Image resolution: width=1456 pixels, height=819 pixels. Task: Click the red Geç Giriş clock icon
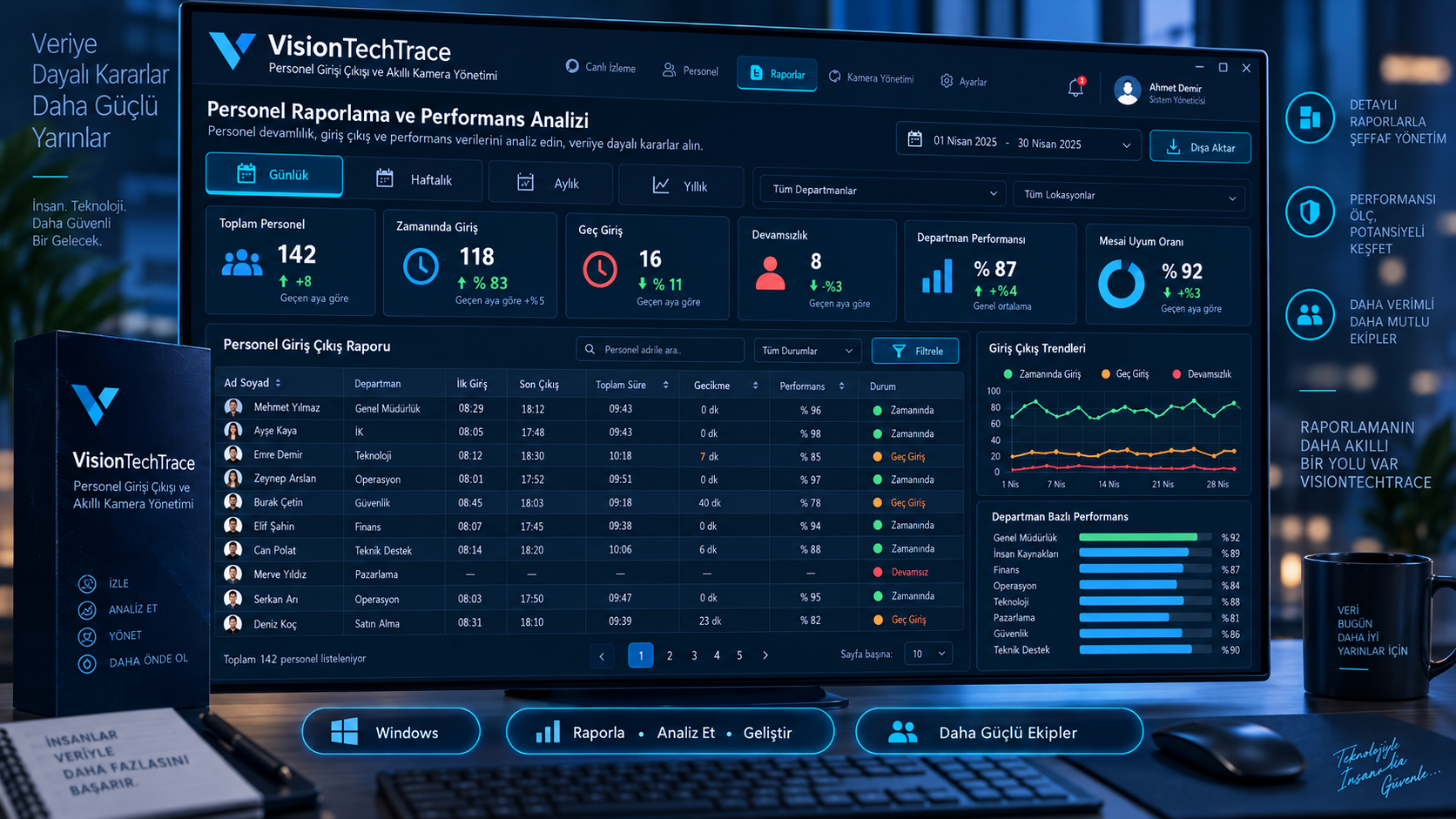pos(600,270)
